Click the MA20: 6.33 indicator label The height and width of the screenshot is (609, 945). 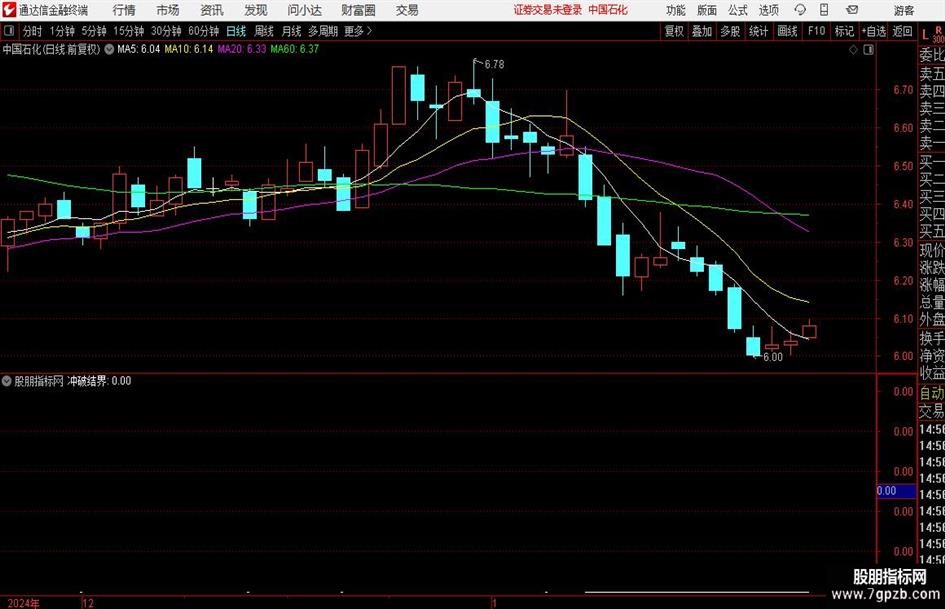(242, 49)
